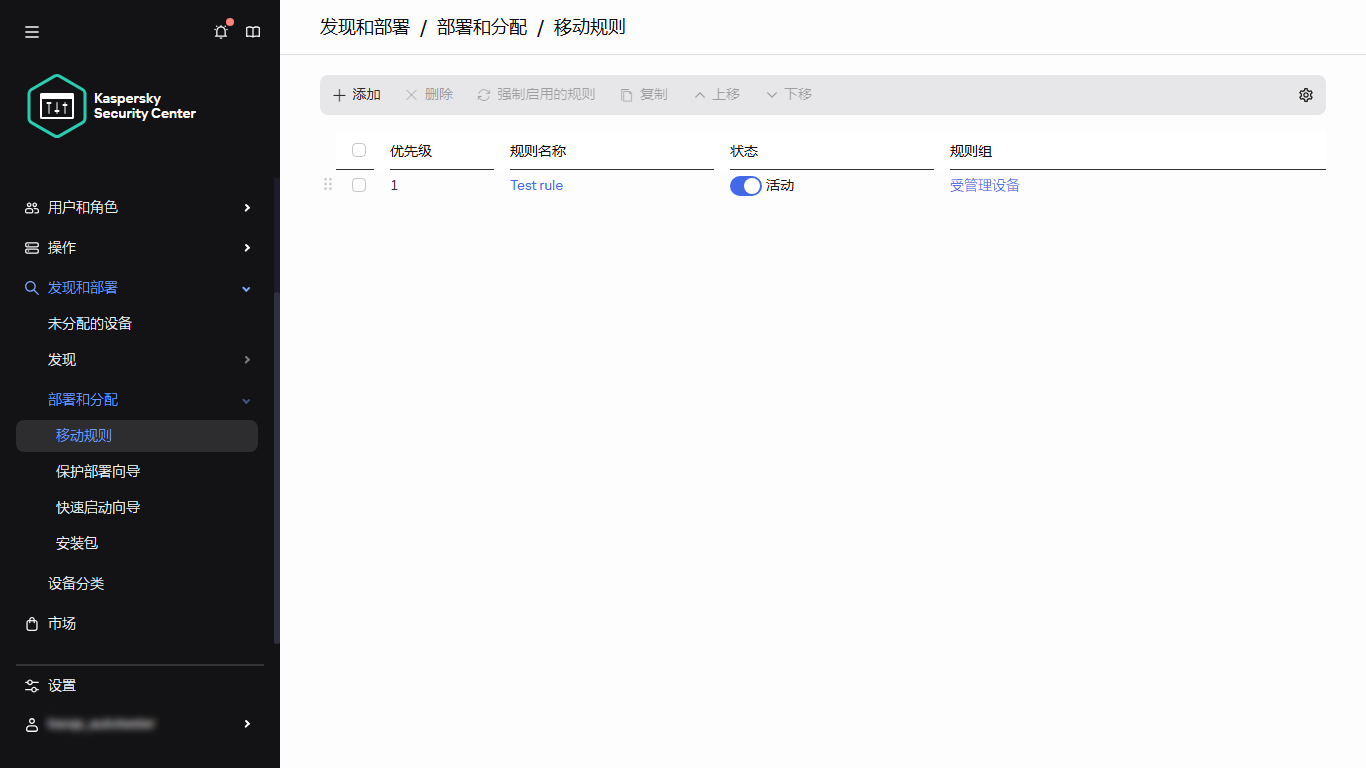Check the select-all rules checkbox
Screen dimensions: 1366x768
[x=358, y=150]
